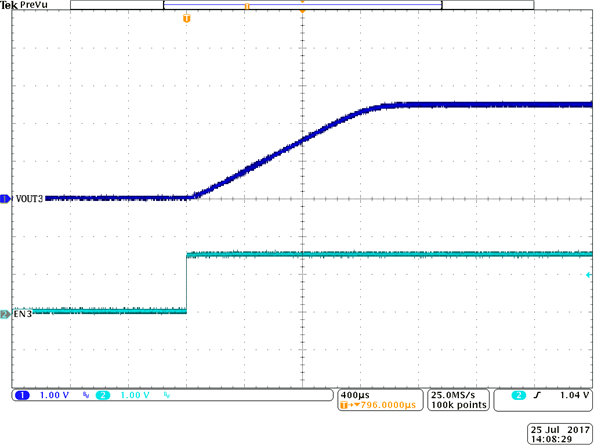Click the orange T marker in record bar
The height and width of the screenshot is (446, 594).
[247, 6]
